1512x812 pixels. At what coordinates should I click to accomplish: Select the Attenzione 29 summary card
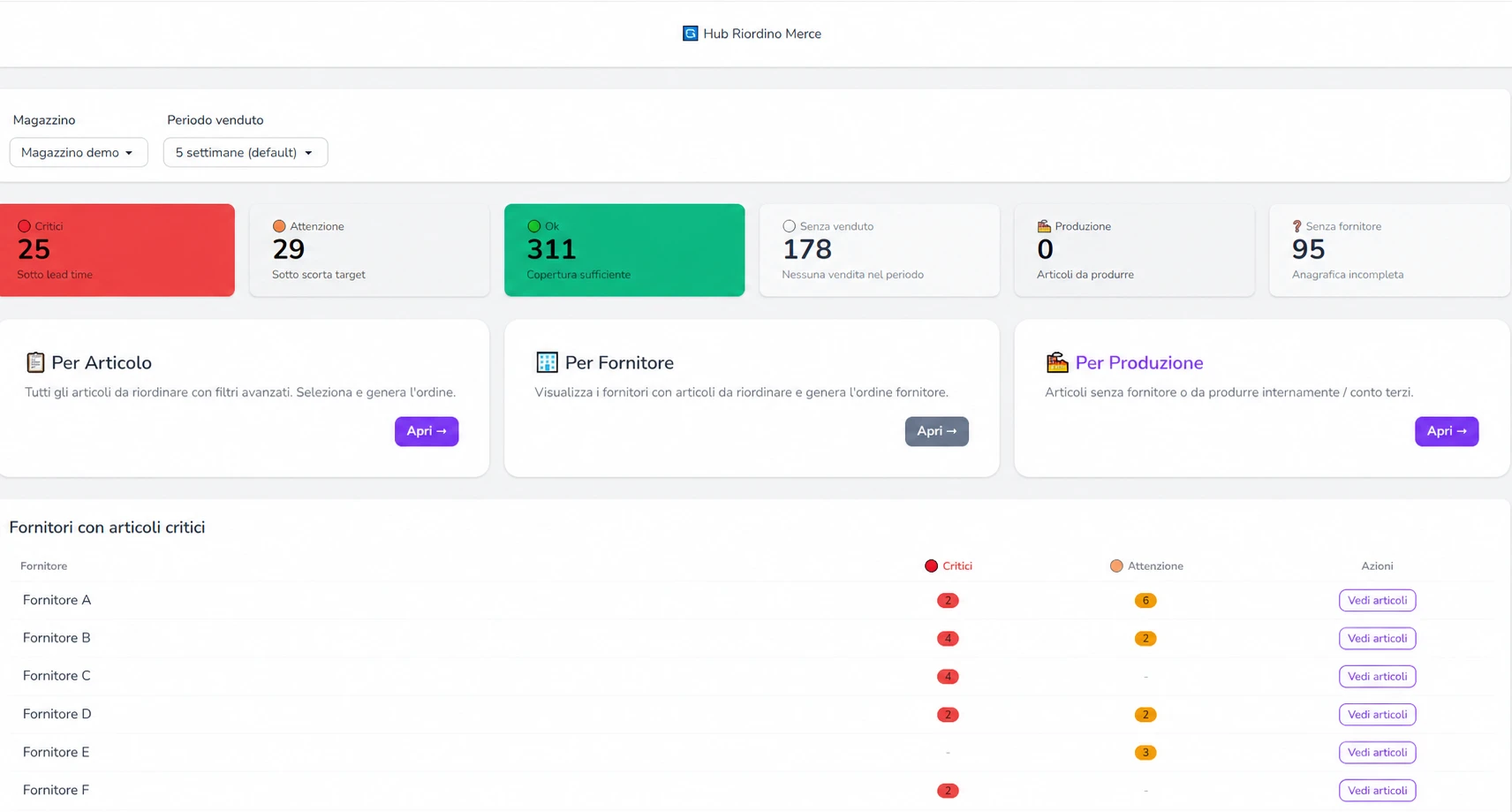point(369,250)
